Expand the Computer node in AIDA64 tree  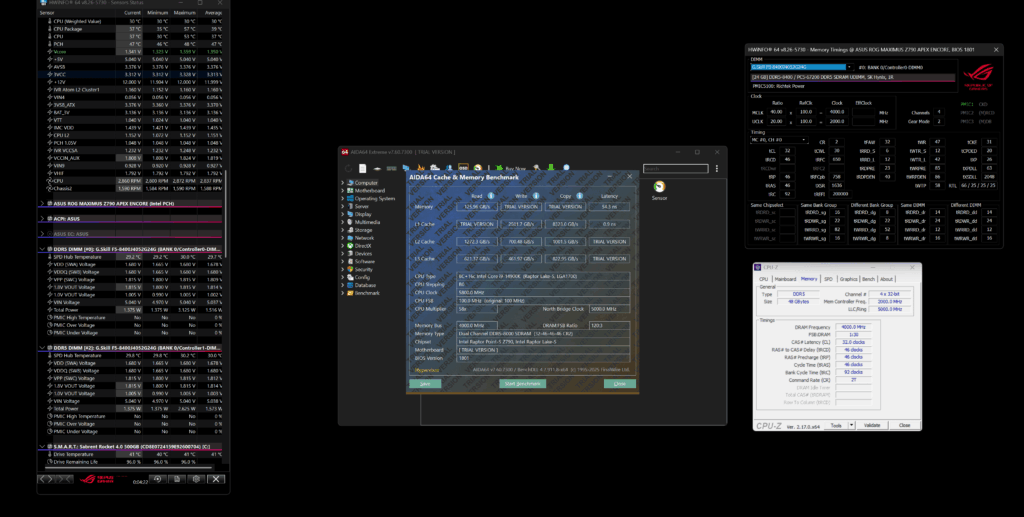(343, 183)
